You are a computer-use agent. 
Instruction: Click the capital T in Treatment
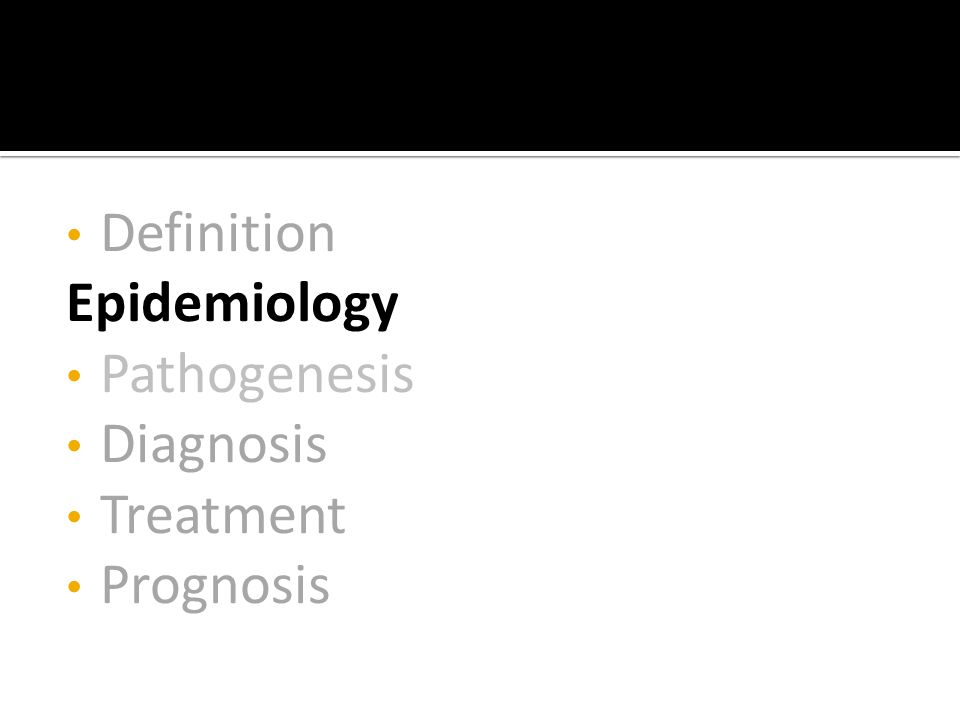(116, 514)
